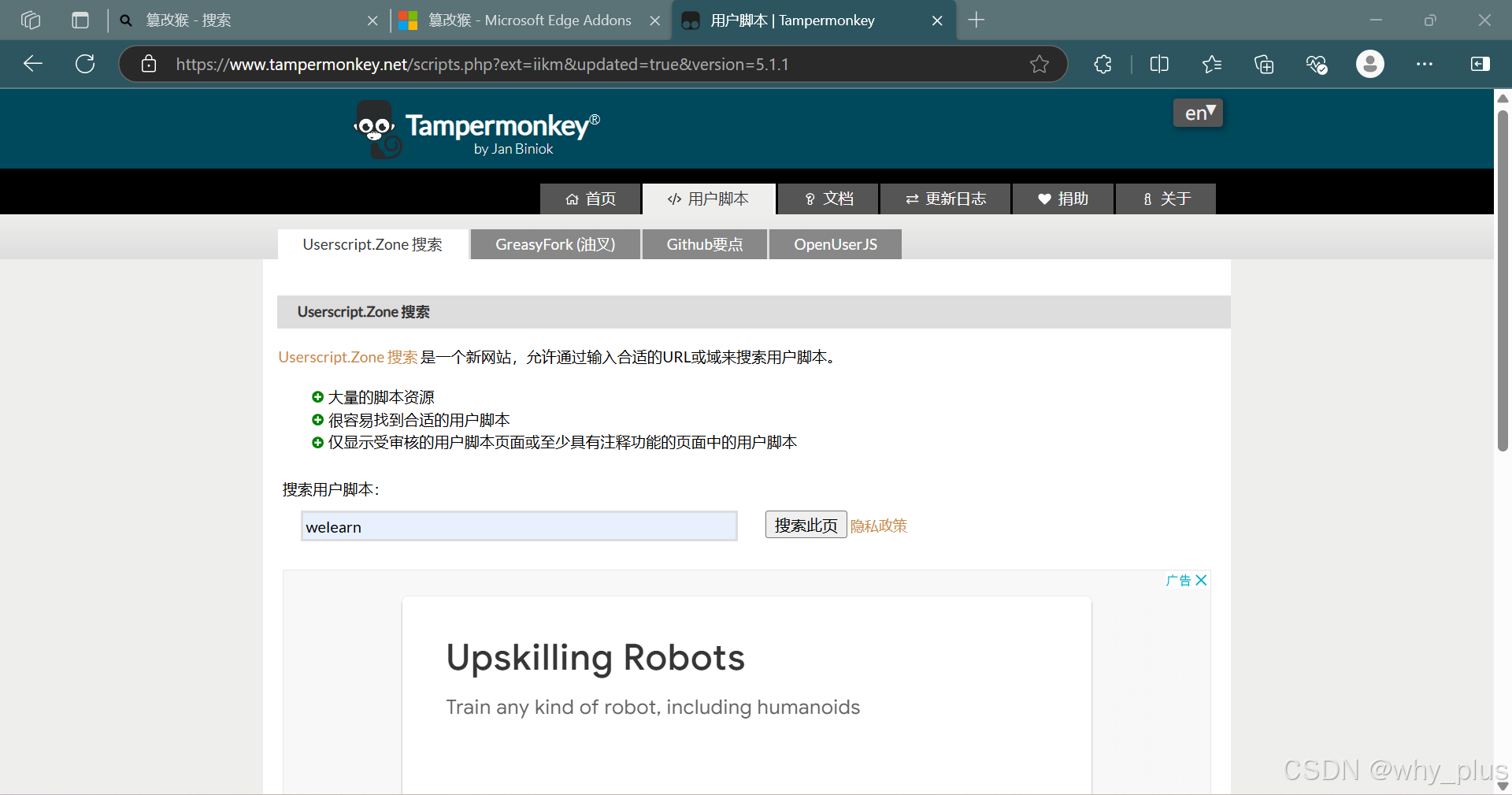Click the address bar URL

coord(482,64)
